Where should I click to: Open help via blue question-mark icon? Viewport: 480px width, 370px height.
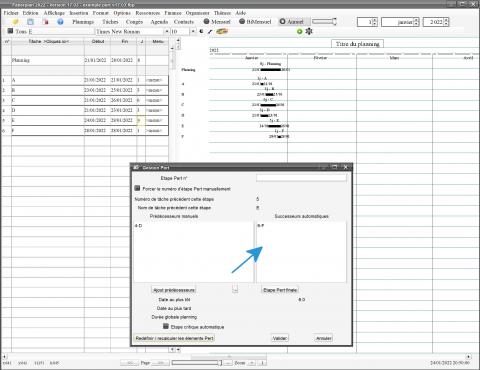60,22
